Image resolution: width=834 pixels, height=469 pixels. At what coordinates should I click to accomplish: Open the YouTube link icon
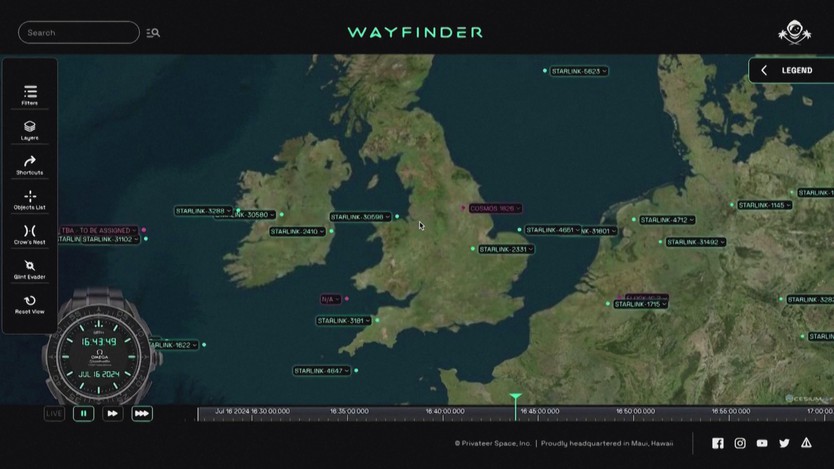[x=762, y=443]
